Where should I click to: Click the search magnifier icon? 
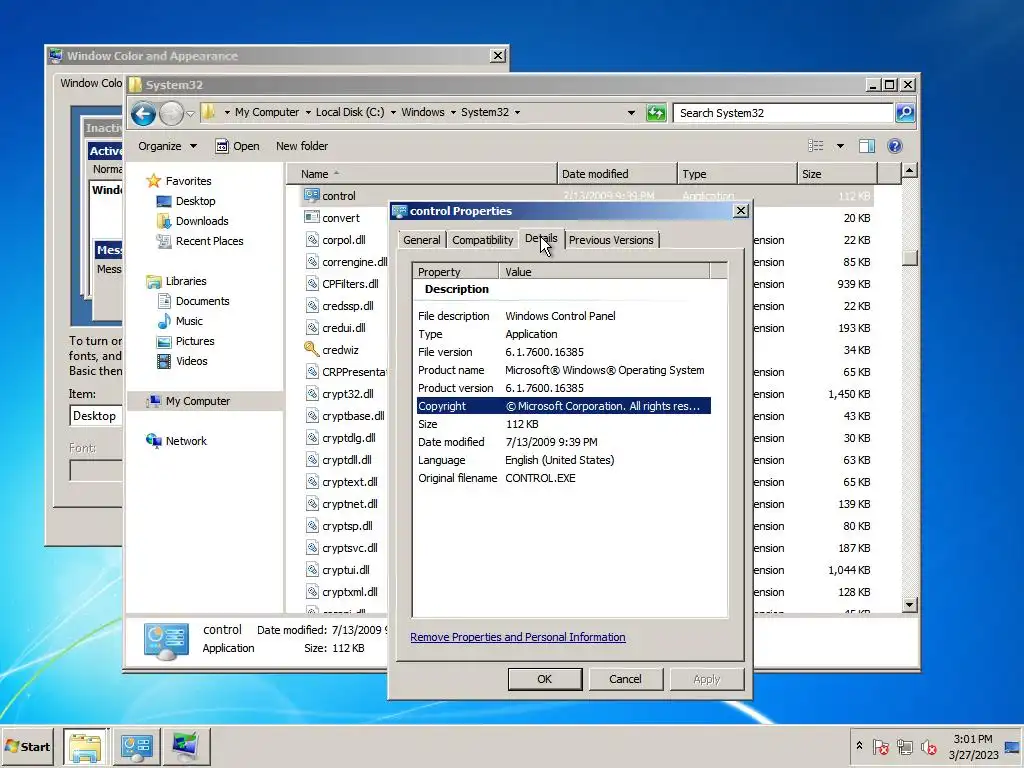905,113
